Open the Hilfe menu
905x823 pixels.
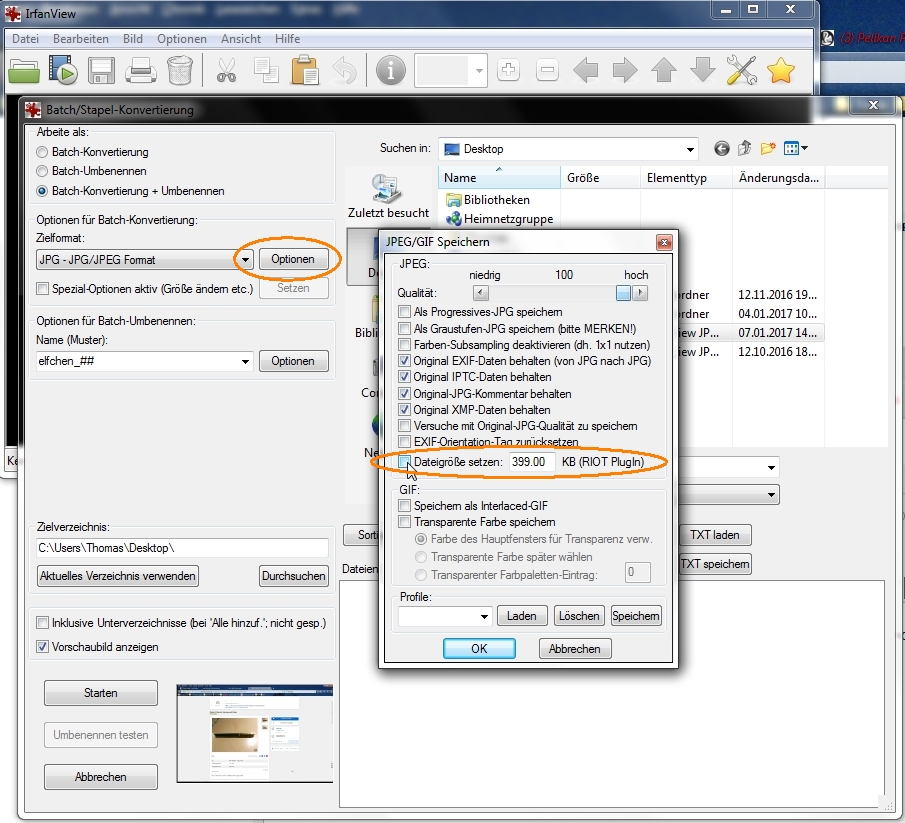[x=287, y=39]
